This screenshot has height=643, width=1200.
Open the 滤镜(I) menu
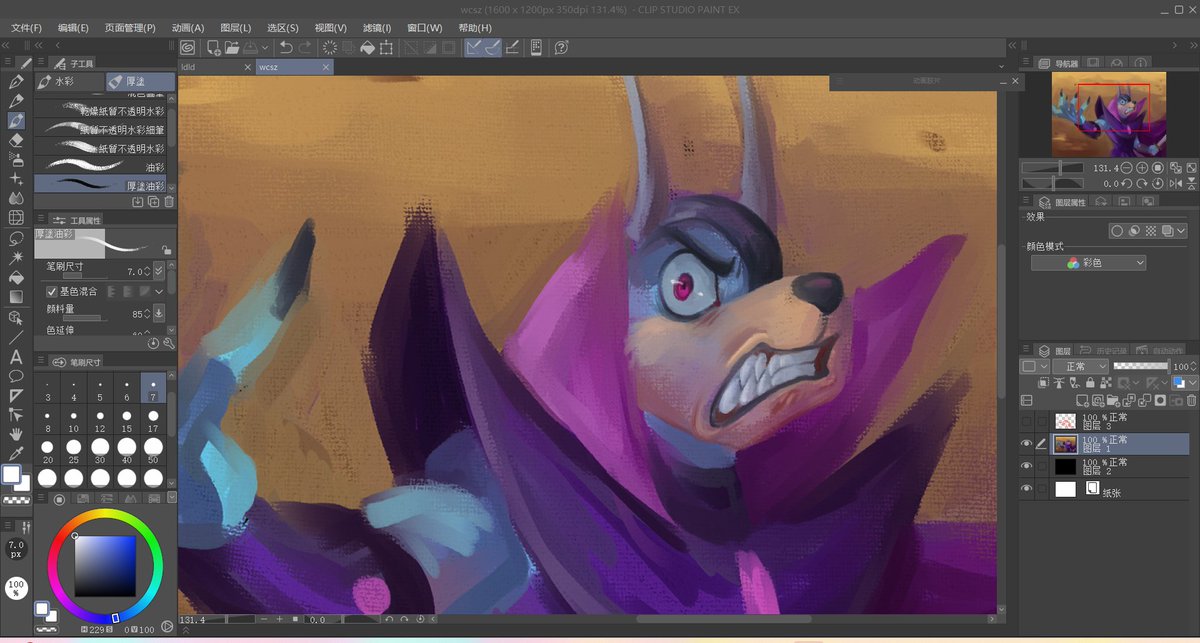(x=376, y=28)
